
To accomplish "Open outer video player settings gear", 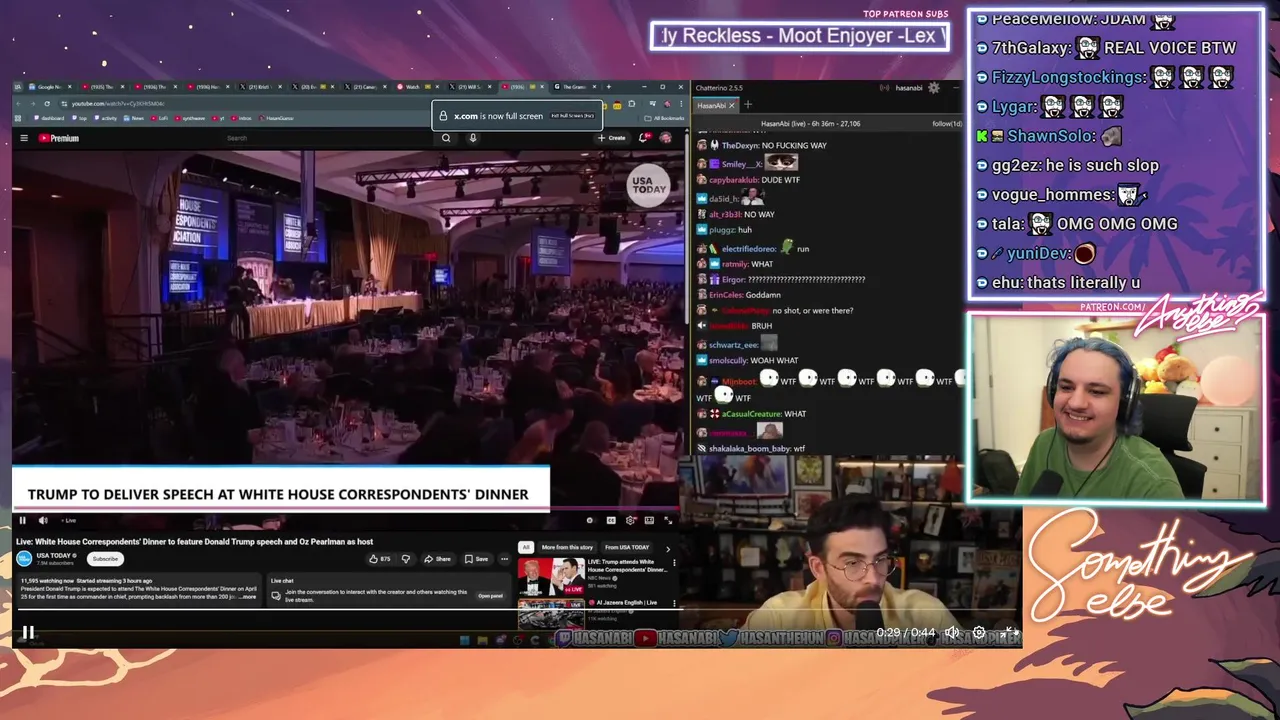I will pos(979,632).
